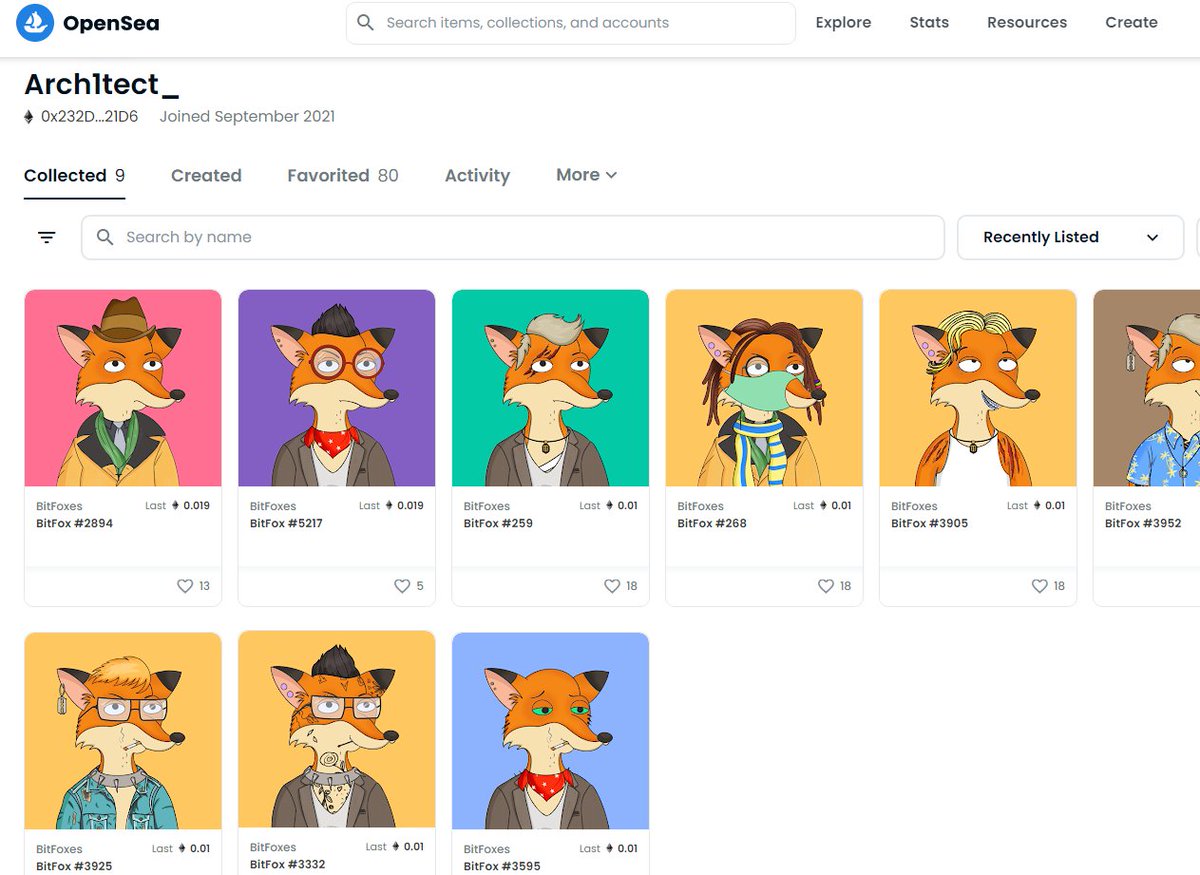Open BitFox #259 title link
Viewport: 1200px width, 875px height.
click(x=496, y=523)
